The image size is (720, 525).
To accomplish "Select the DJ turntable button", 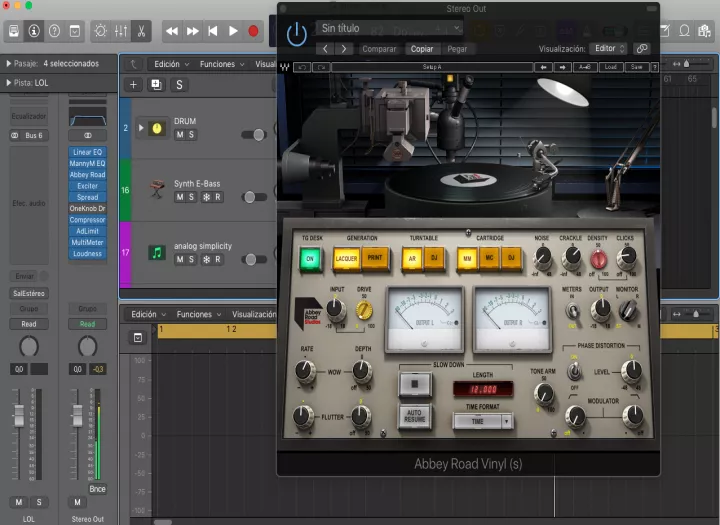I will [x=434, y=258].
